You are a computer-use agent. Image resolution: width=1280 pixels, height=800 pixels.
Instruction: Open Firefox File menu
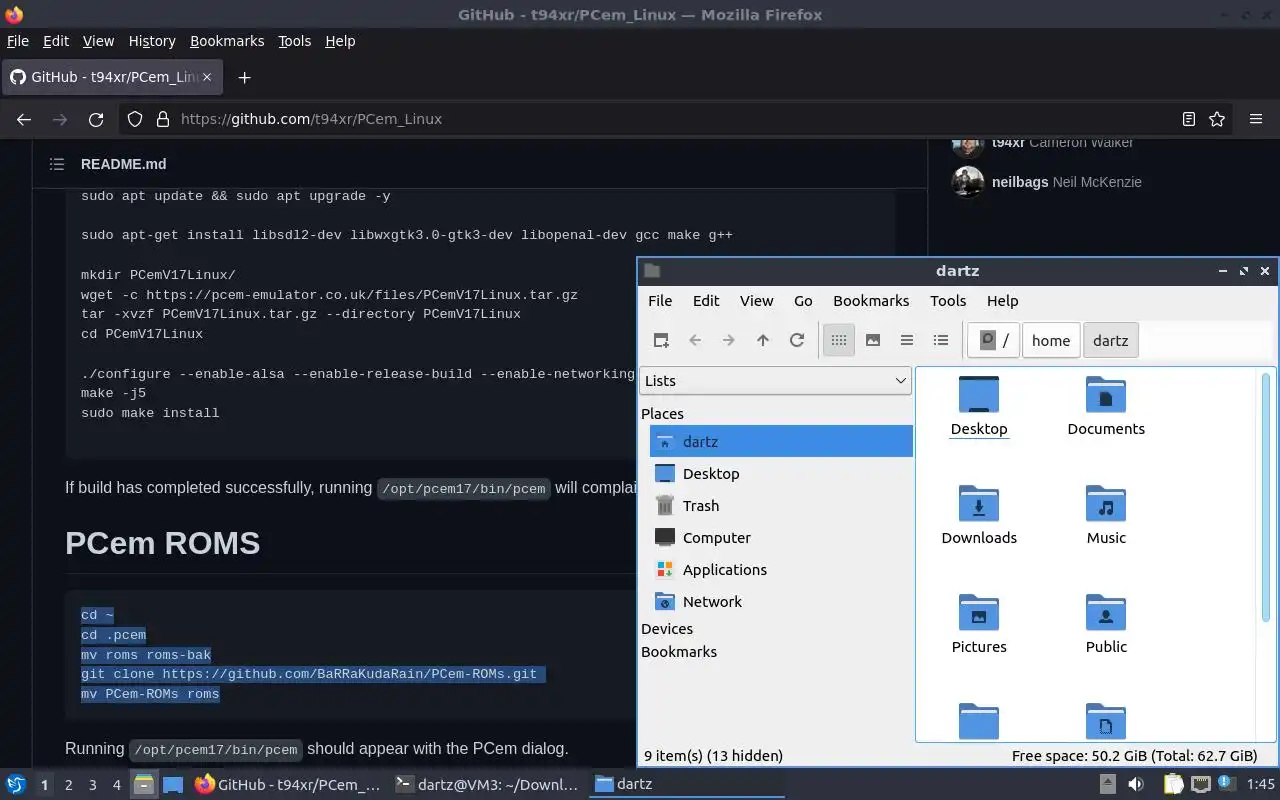pos(18,41)
